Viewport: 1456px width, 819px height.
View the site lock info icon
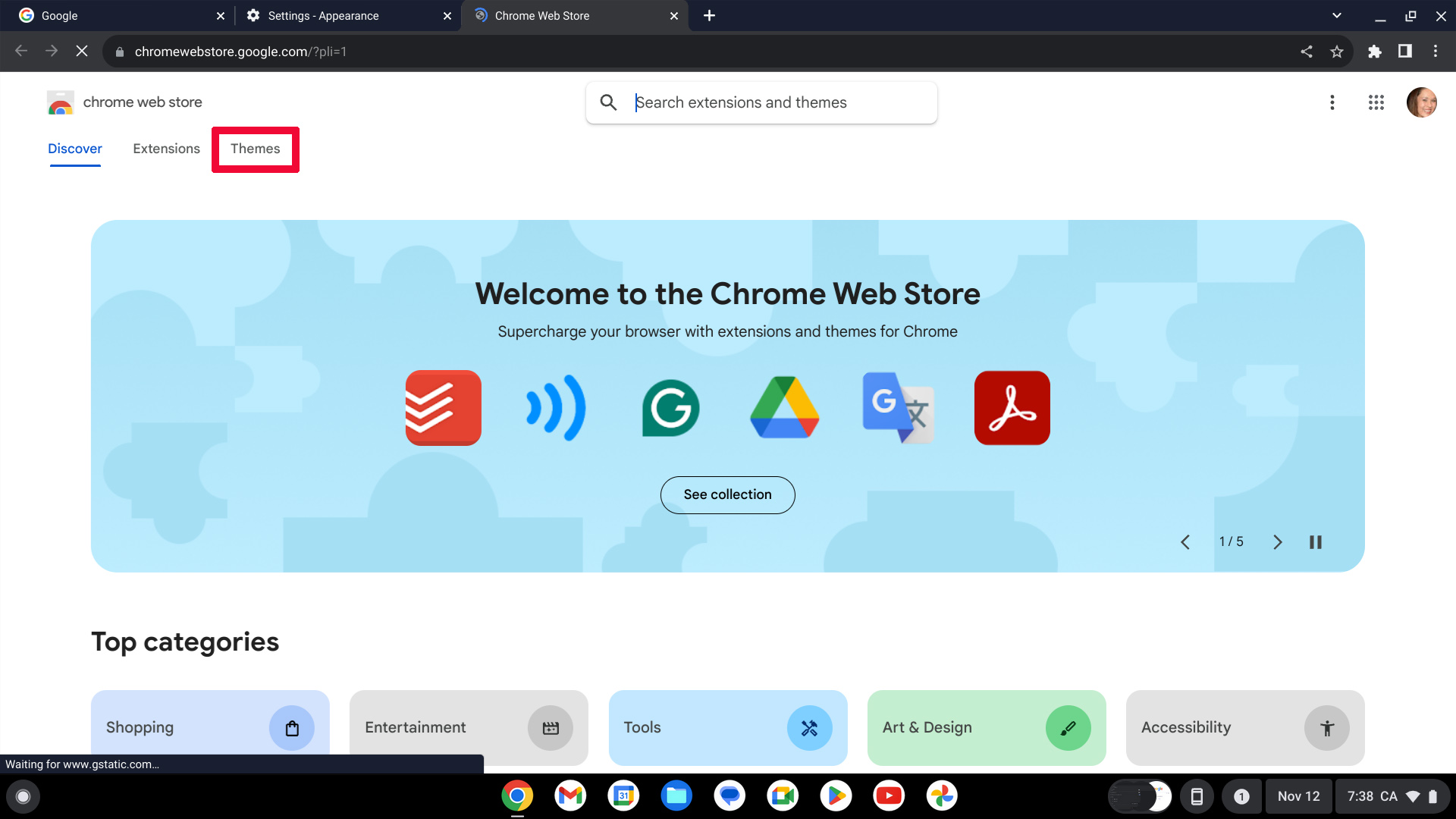(119, 52)
